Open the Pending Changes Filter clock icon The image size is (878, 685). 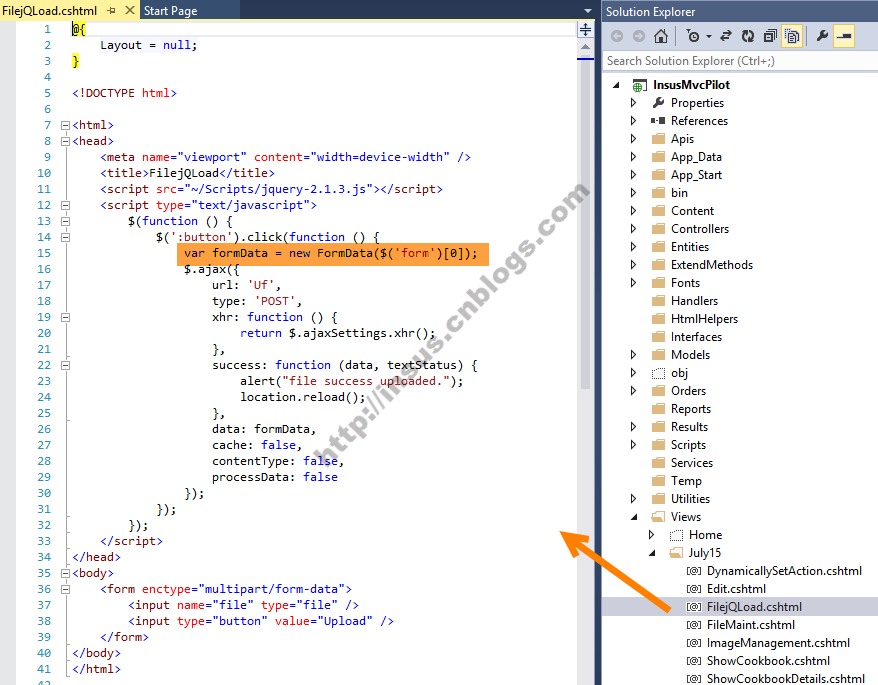click(693, 36)
